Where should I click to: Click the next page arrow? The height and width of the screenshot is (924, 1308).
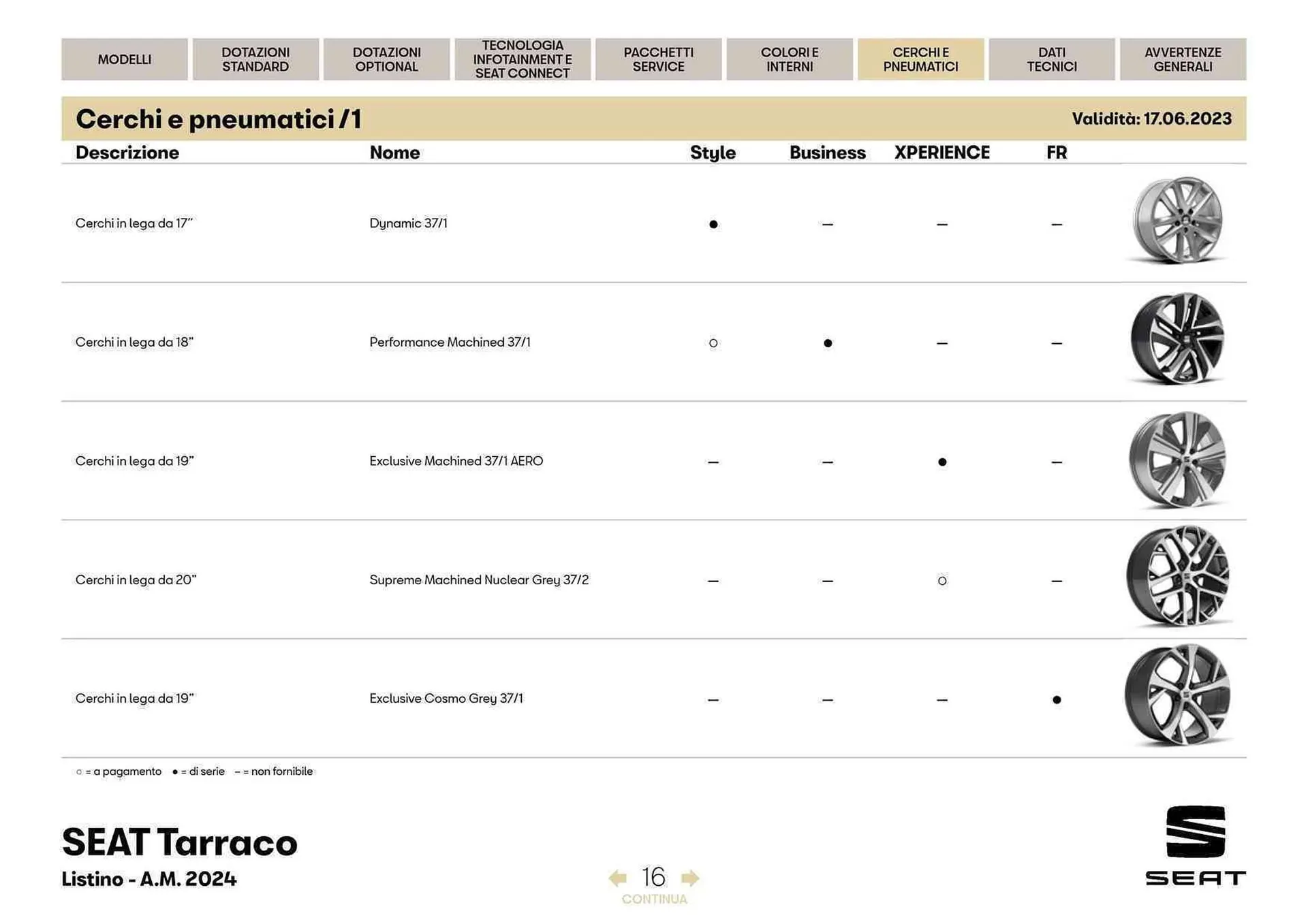tap(690, 878)
